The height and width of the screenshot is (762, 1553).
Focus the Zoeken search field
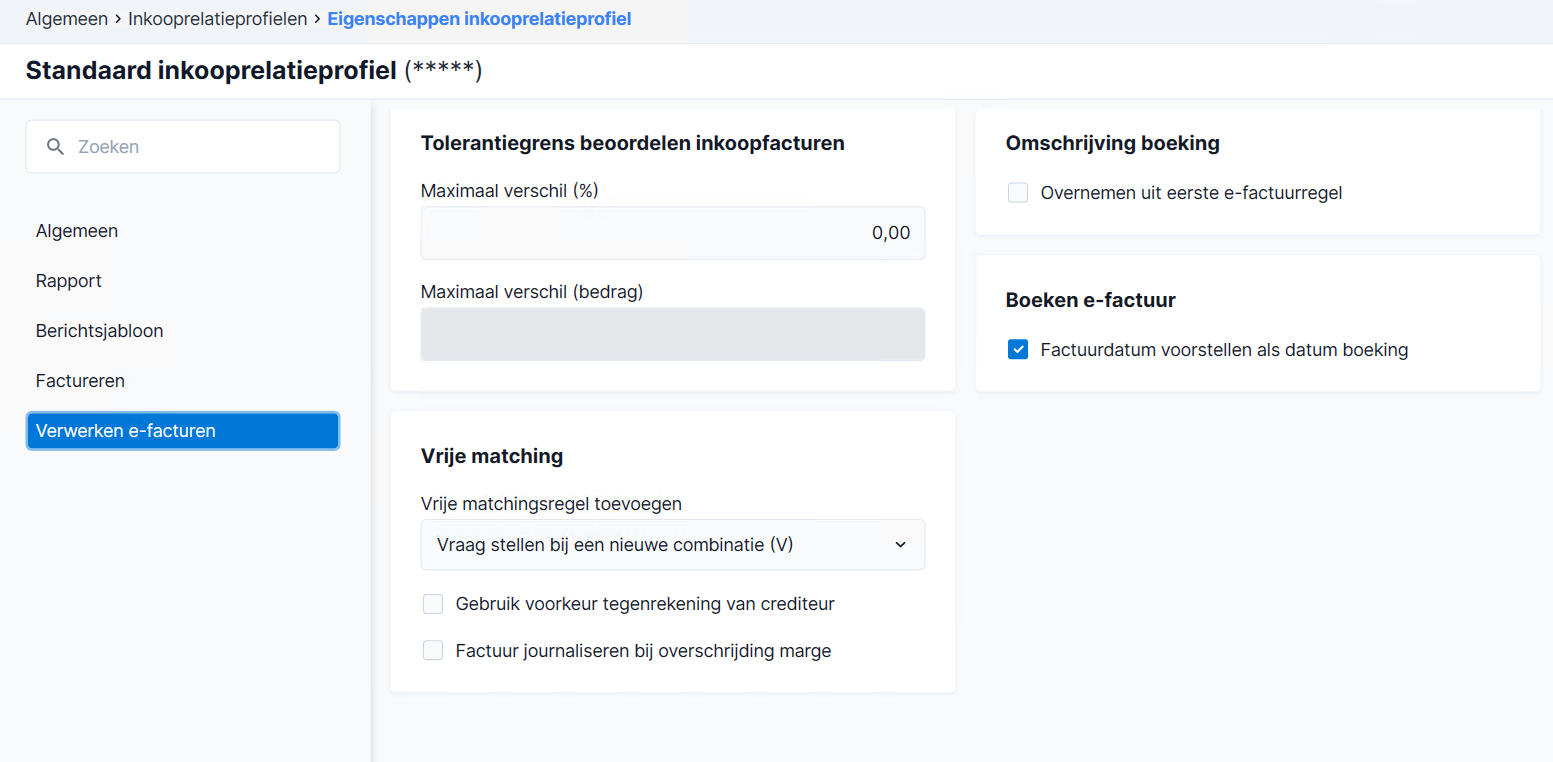pyautogui.click(x=183, y=147)
